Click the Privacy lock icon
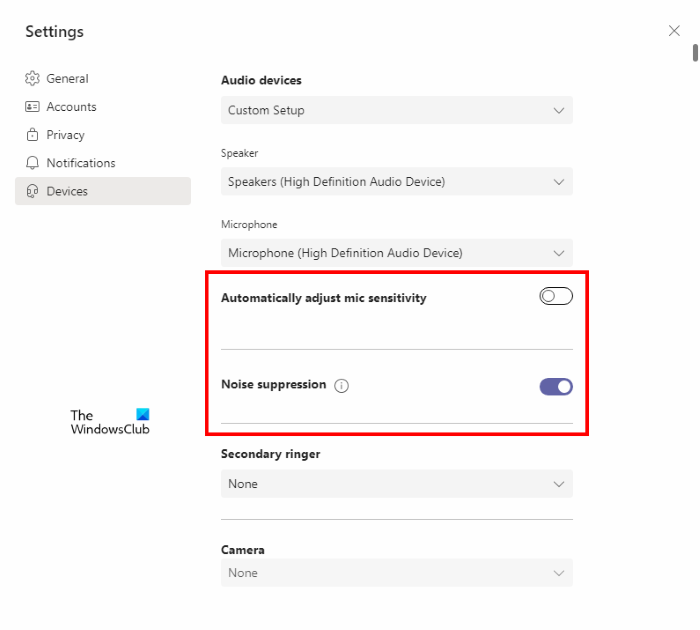The height and width of the screenshot is (630, 700). 32,135
